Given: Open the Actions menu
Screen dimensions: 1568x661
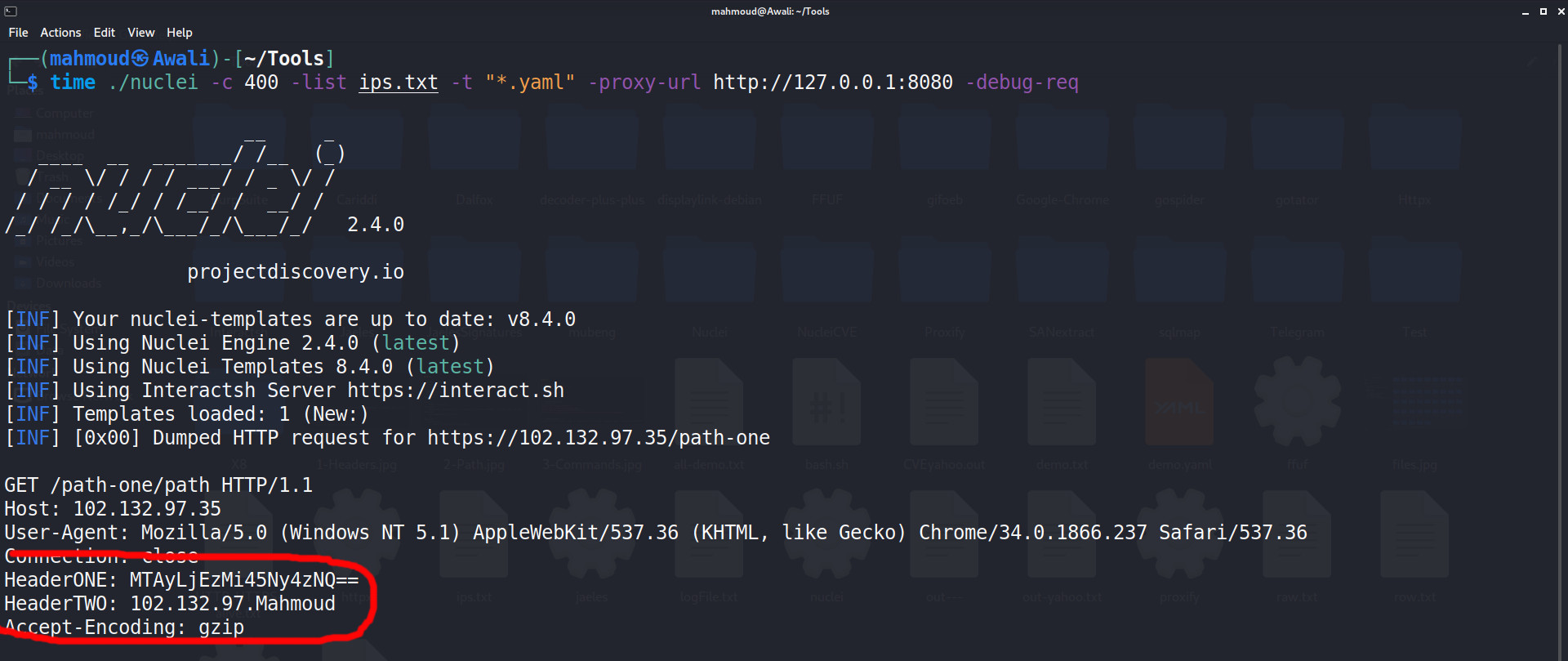Looking at the screenshot, I should tap(60, 33).
